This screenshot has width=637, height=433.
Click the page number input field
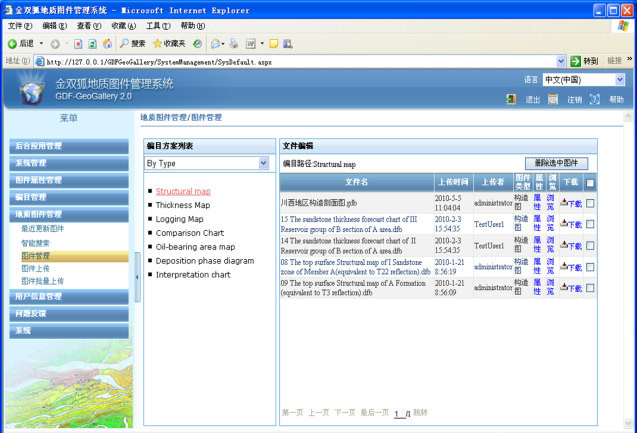(399, 413)
